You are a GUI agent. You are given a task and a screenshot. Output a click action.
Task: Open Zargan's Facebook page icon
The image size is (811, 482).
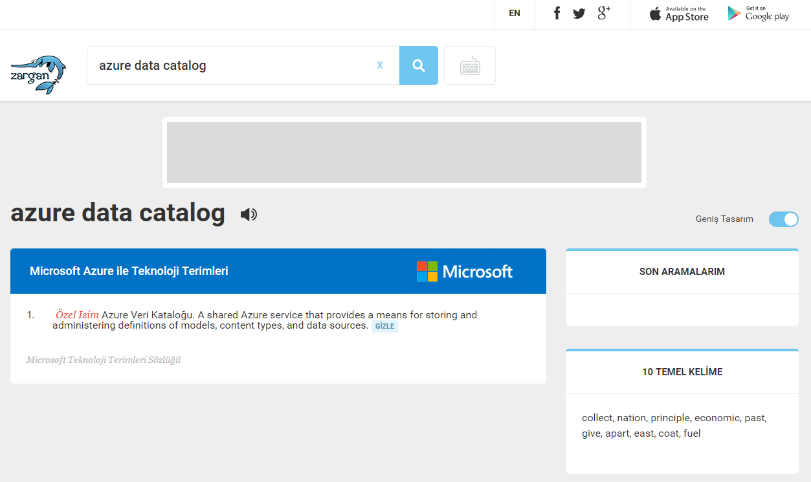click(557, 13)
